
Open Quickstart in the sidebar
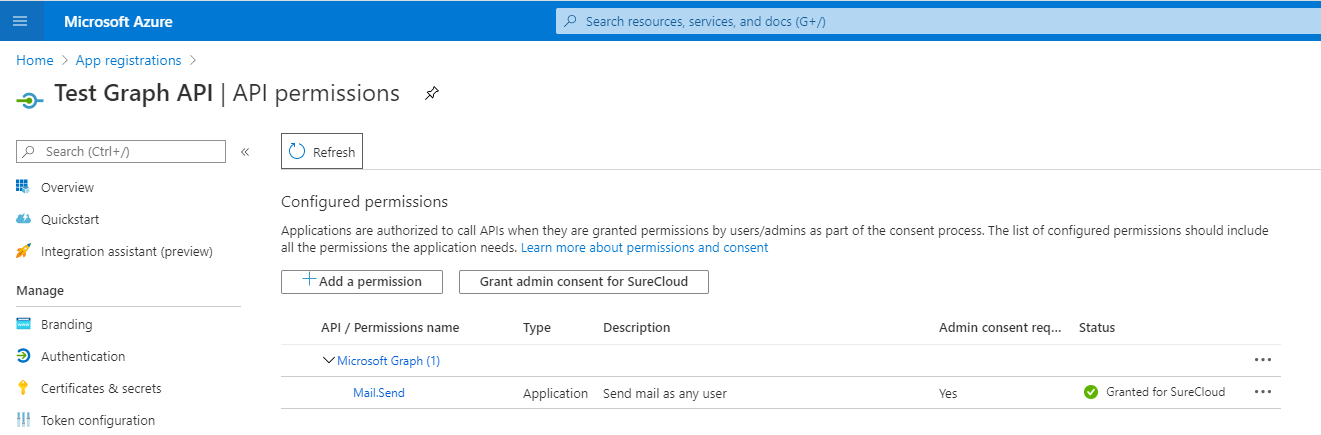70,219
